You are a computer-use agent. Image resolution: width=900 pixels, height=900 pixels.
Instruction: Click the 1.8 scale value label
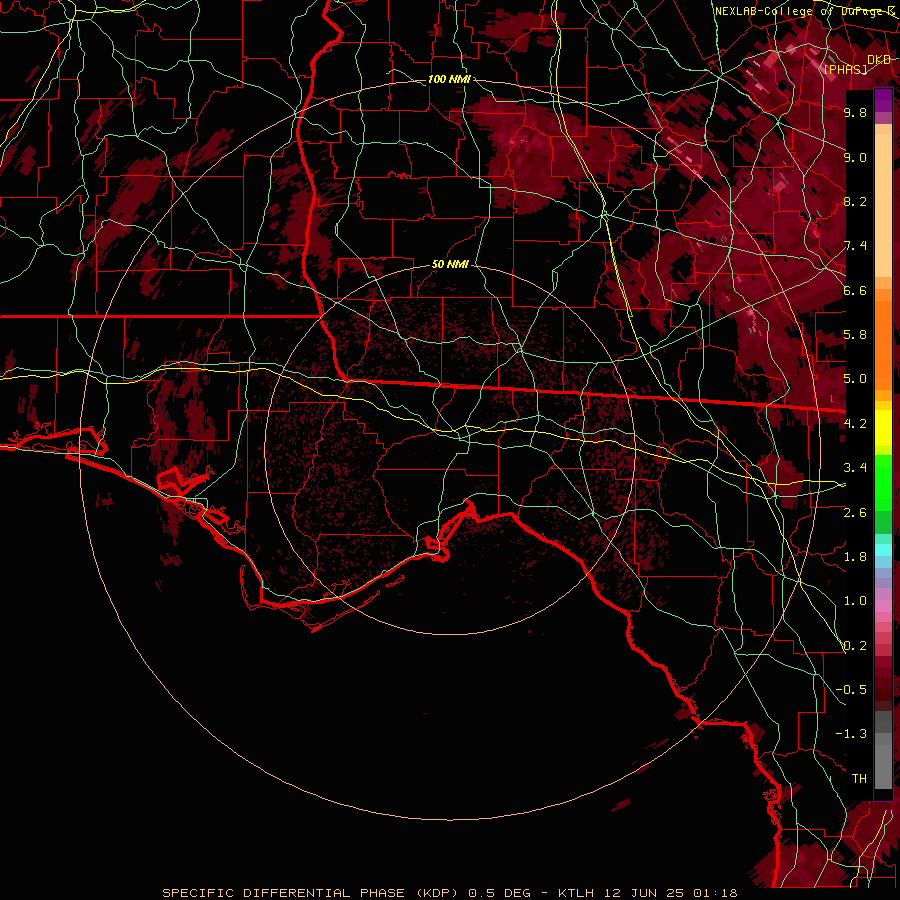coord(855,557)
